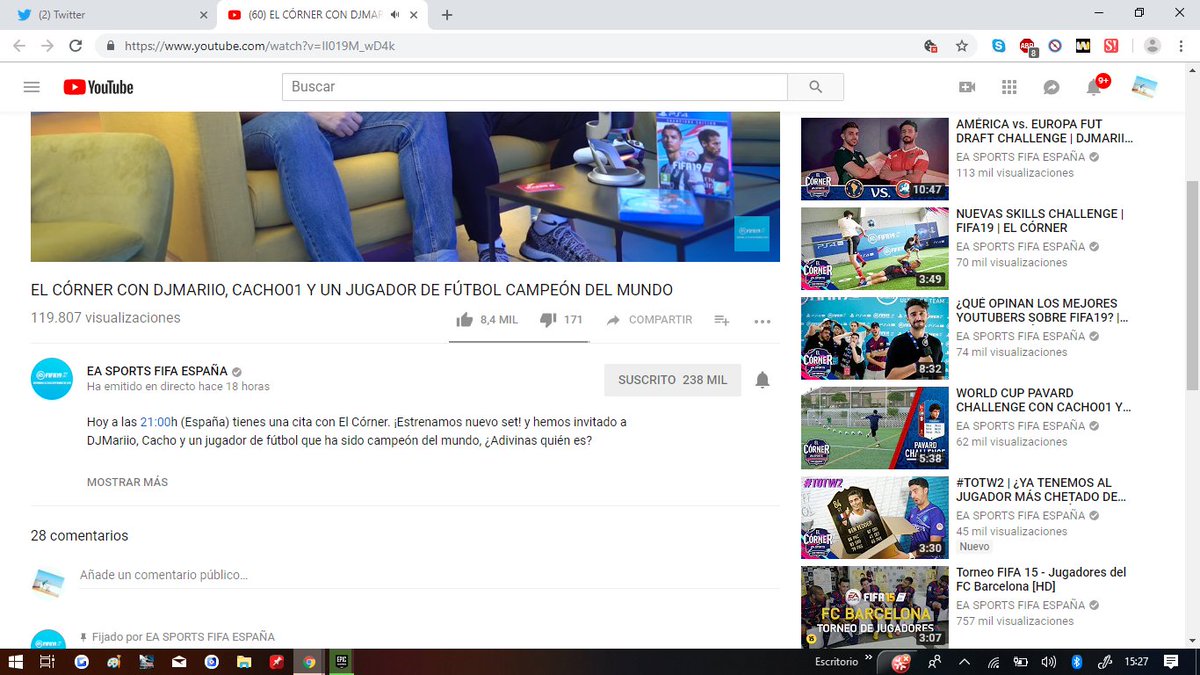Click the add to playlist icon
Viewport: 1200px width, 675px height.
(721, 320)
